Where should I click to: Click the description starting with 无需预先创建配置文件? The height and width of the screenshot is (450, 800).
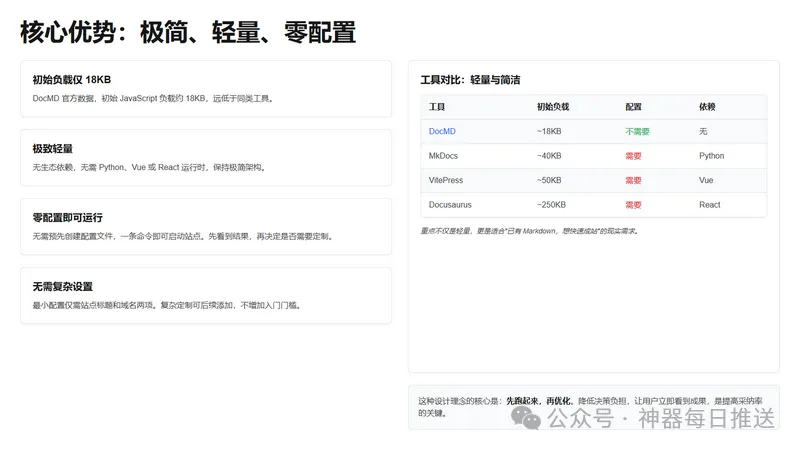[x=183, y=236]
